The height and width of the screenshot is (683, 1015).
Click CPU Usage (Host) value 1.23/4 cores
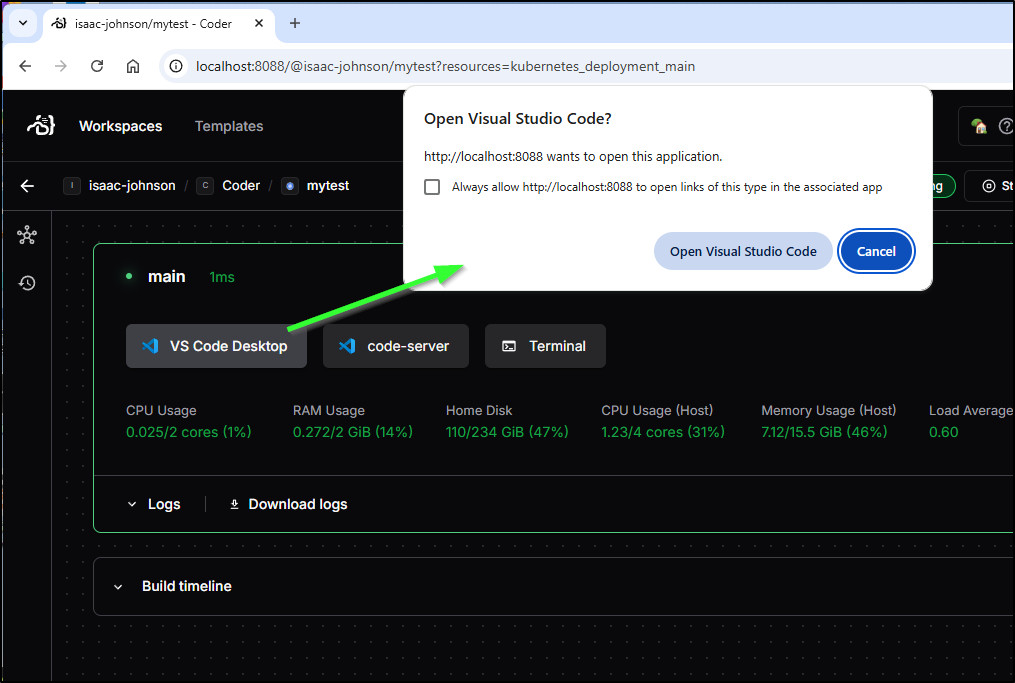click(663, 432)
